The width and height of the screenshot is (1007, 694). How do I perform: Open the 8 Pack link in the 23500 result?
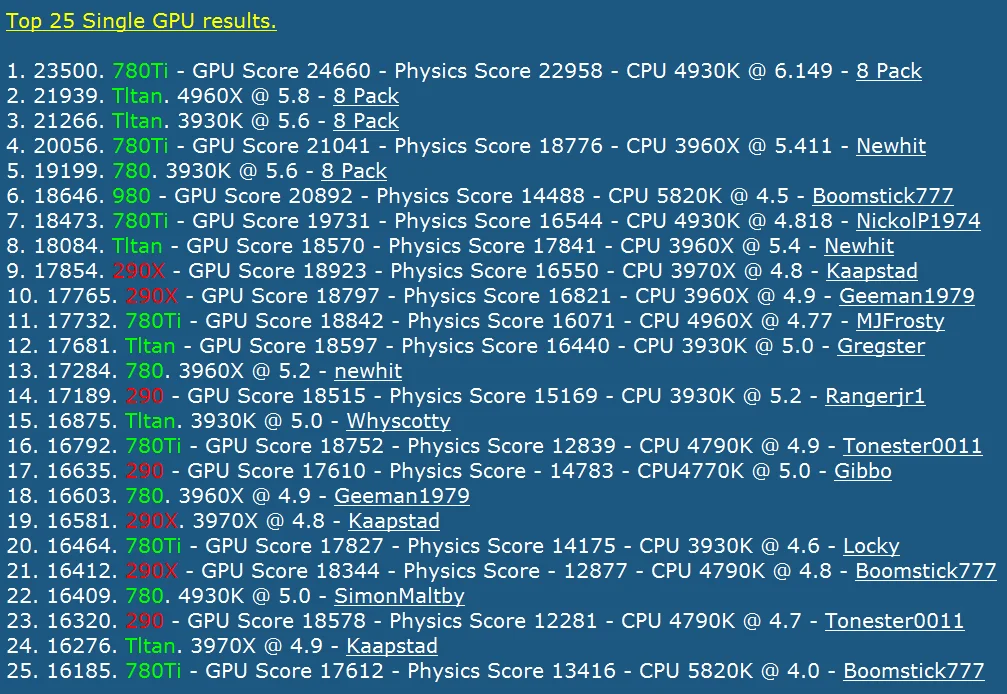click(x=889, y=71)
